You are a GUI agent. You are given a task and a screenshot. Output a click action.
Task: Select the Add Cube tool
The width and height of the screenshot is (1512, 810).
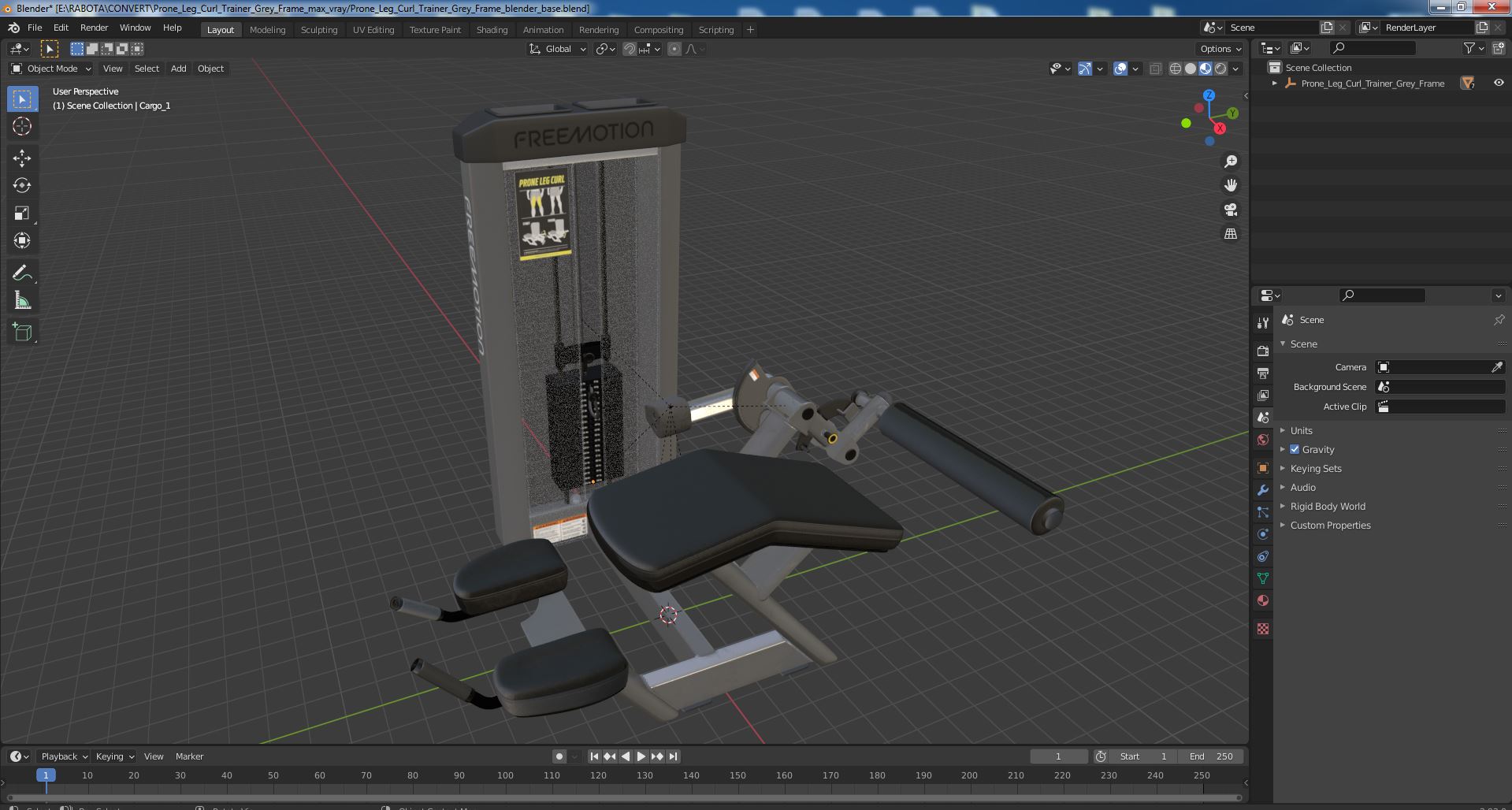point(22,332)
